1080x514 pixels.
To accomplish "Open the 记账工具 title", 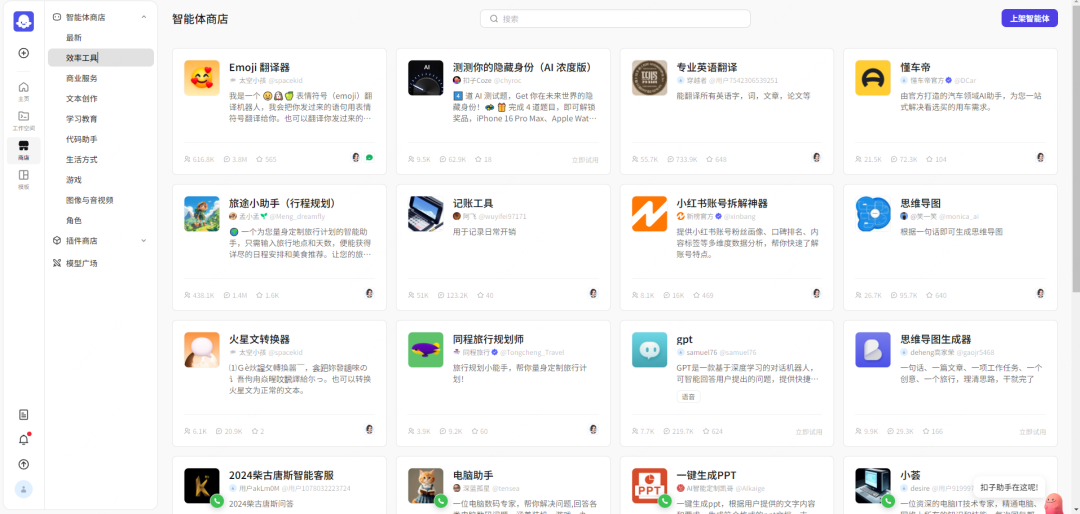I will coord(473,203).
